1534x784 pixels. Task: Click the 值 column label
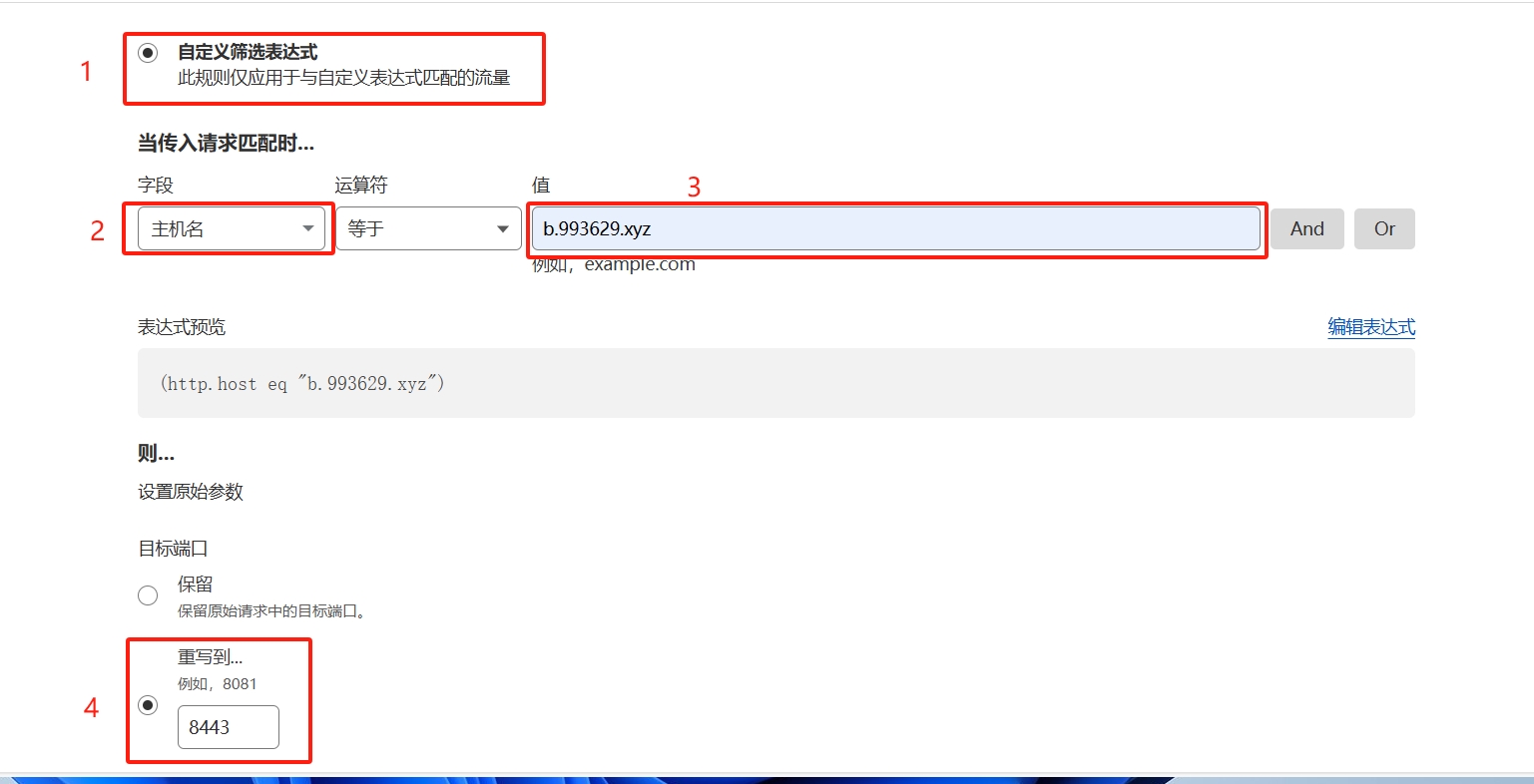coord(541,186)
